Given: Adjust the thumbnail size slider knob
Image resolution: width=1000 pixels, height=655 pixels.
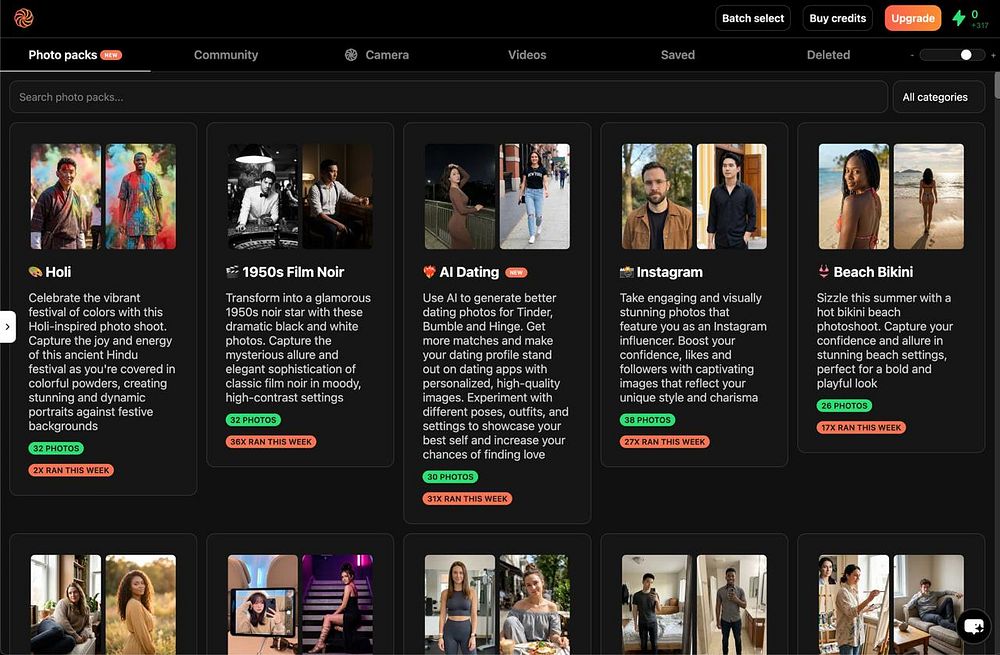Looking at the screenshot, I should [x=966, y=55].
